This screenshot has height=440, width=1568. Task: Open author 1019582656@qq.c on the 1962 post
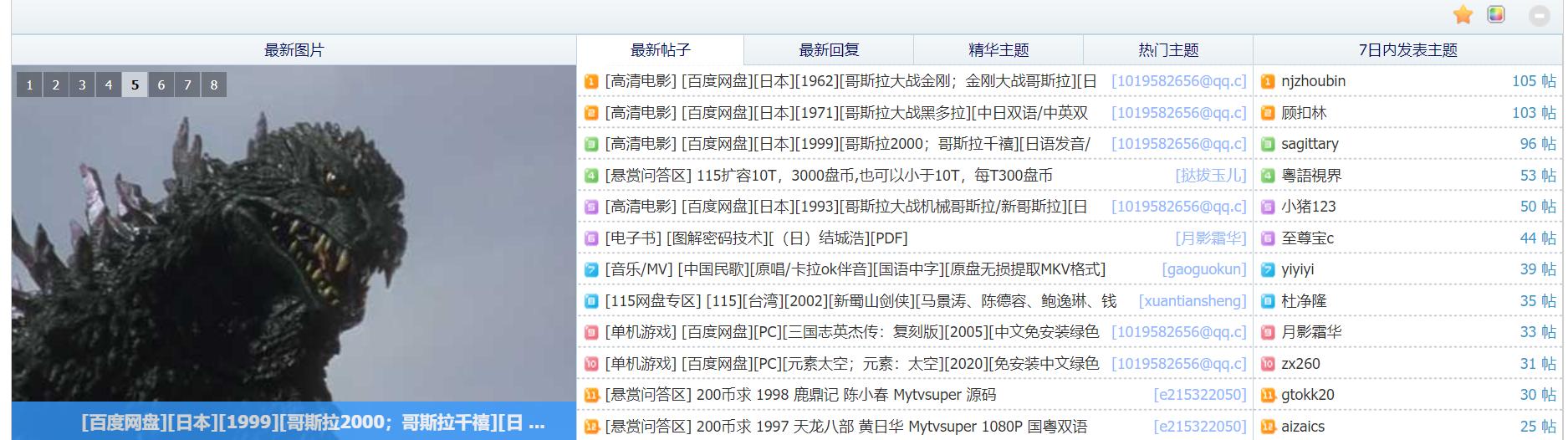tap(1178, 81)
